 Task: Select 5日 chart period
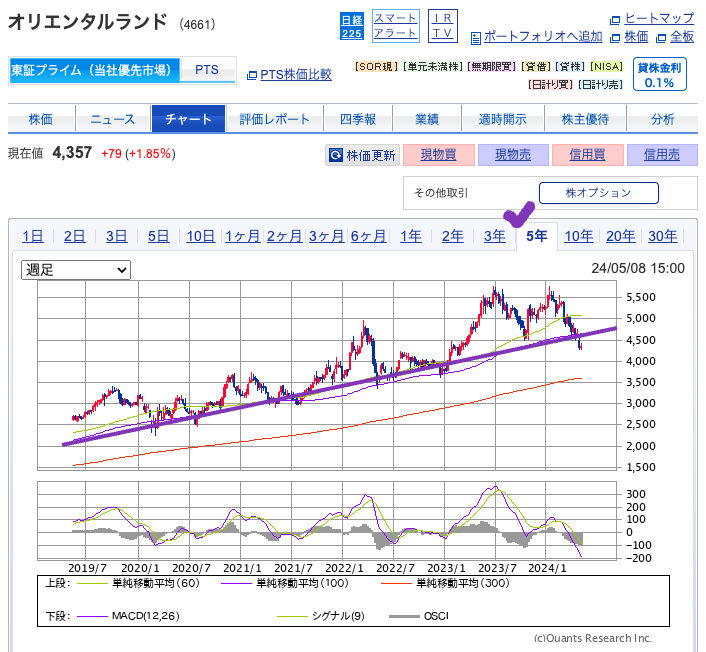(x=158, y=236)
